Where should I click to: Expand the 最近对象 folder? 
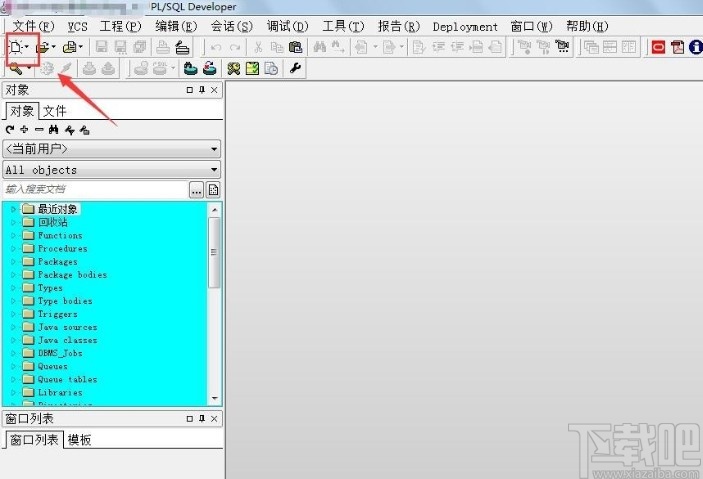pyautogui.click(x=13, y=209)
